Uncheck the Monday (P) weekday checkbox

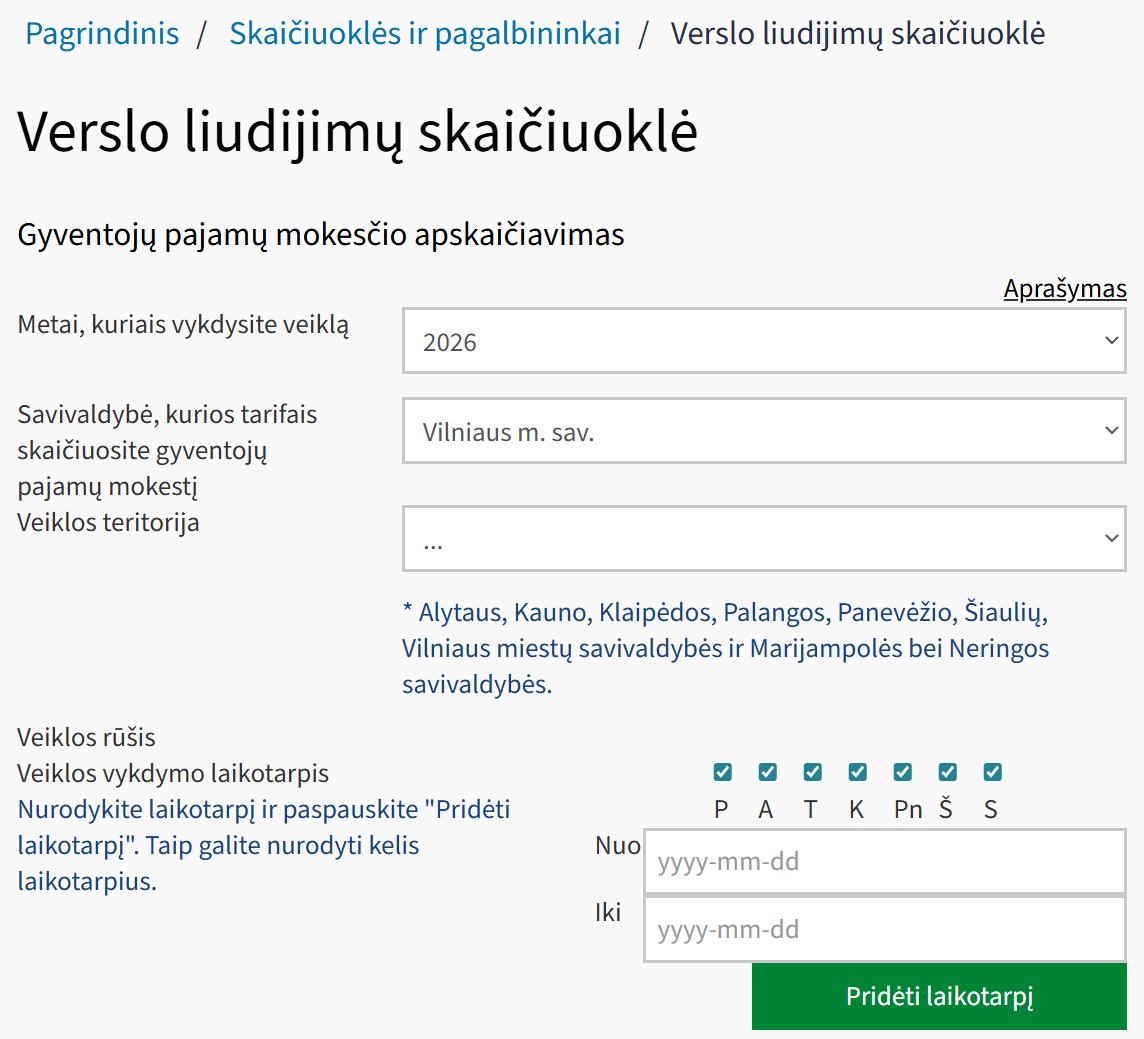(x=721, y=771)
